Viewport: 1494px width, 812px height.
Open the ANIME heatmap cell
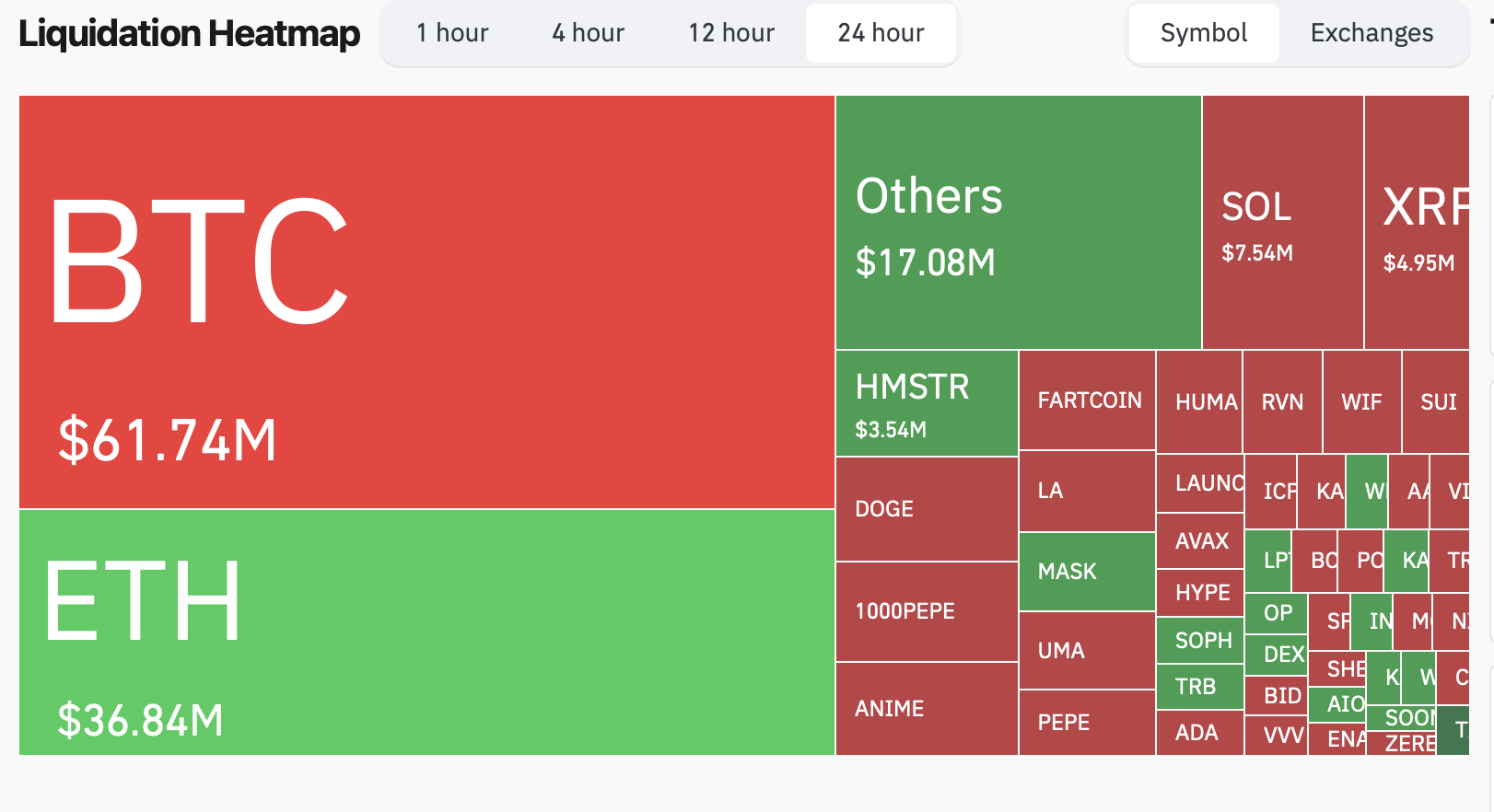coord(927,708)
